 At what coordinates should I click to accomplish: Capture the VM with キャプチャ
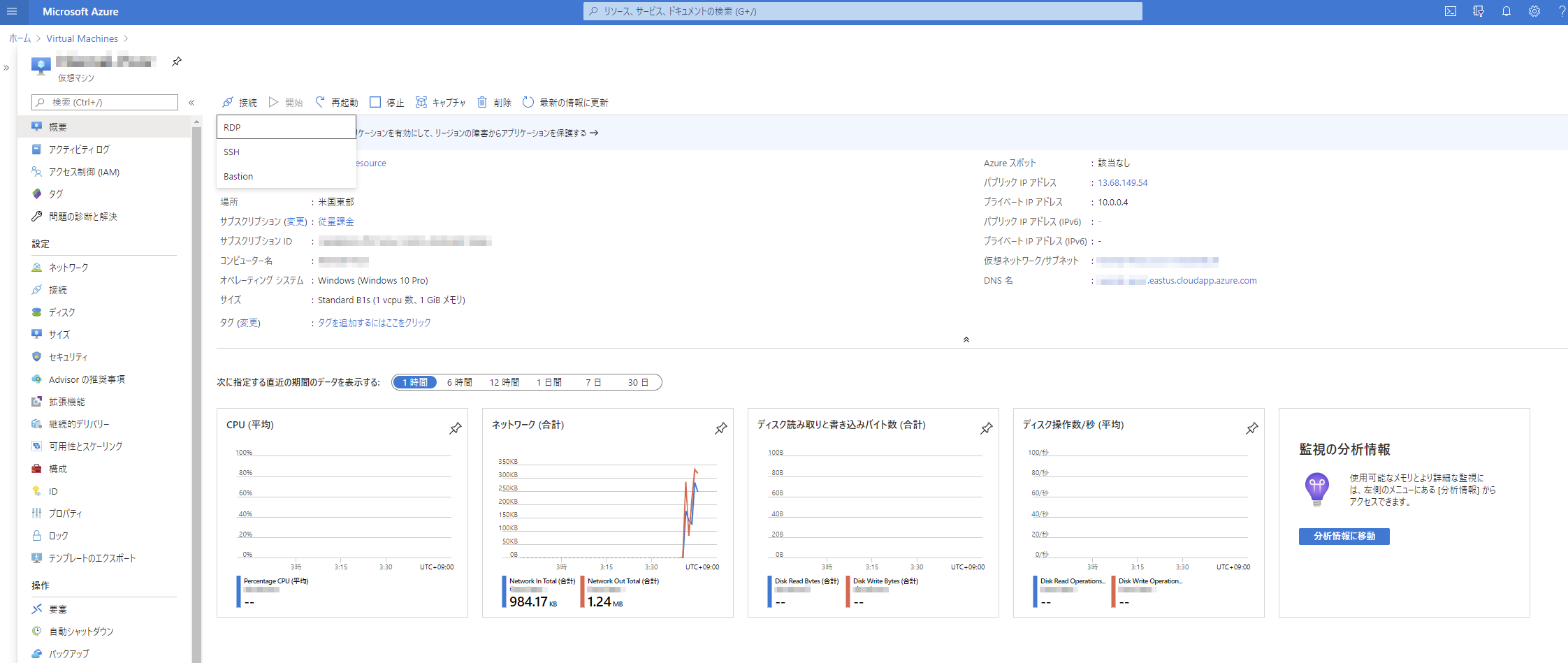(x=440, y=103)
